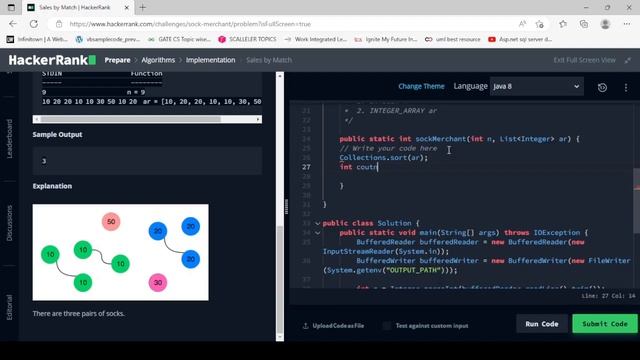The width and height of the screenshot is (640, 360).
Task: Go to the Prepare breadcrumb
Action: click(x=117, y=60)
